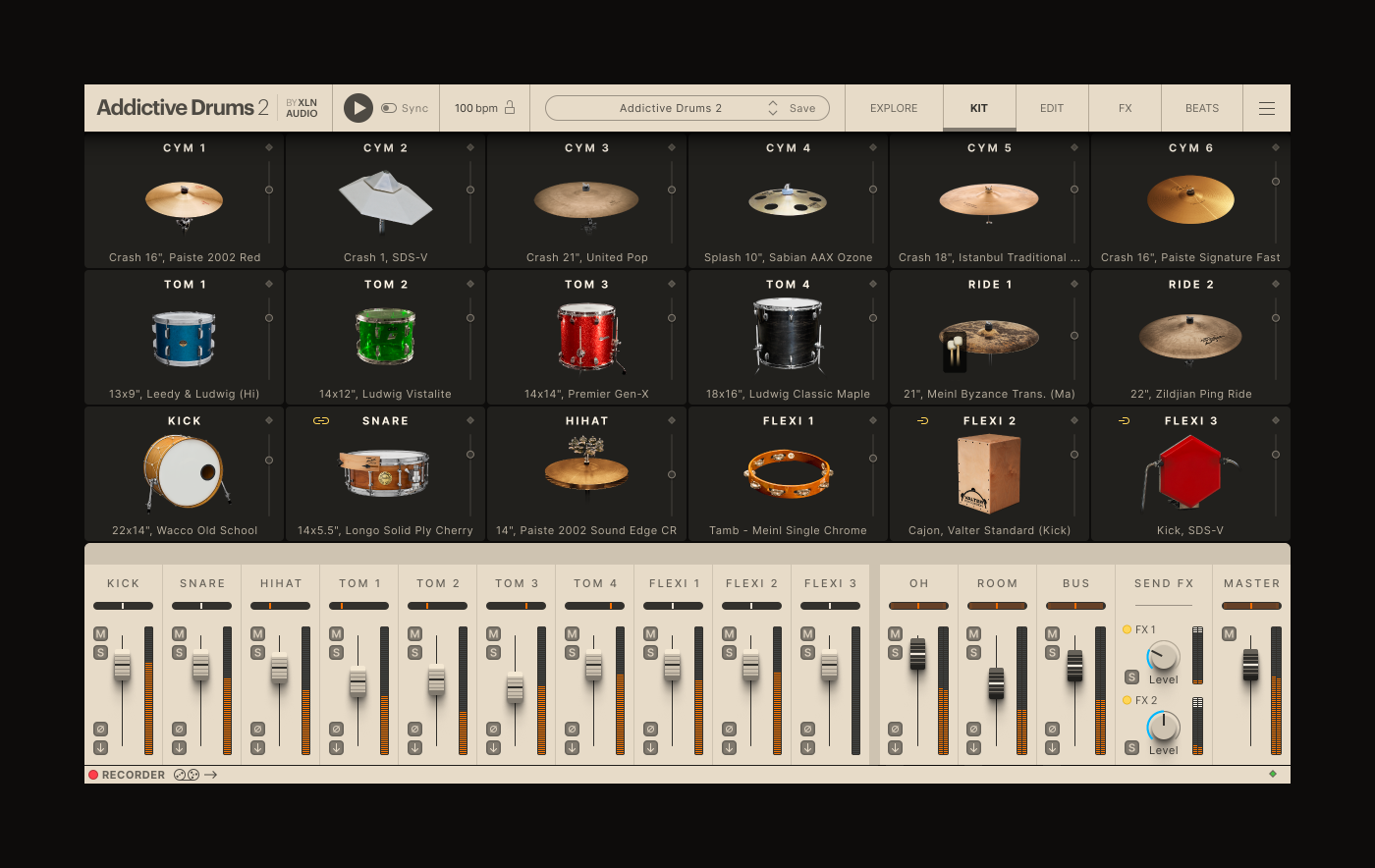Click the TOM 1 diamond menu icon
The height and width of the screenshot is (868, 1375).
click(x=269, y=284)
